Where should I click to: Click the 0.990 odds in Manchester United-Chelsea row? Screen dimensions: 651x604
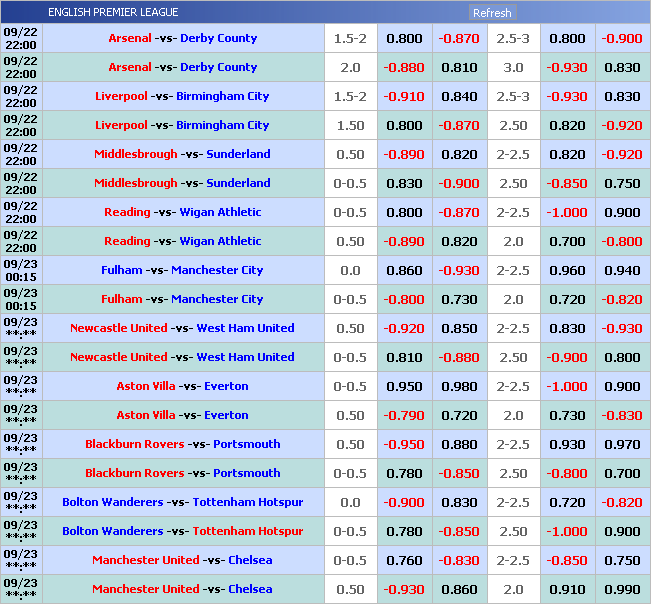(622, 589)
